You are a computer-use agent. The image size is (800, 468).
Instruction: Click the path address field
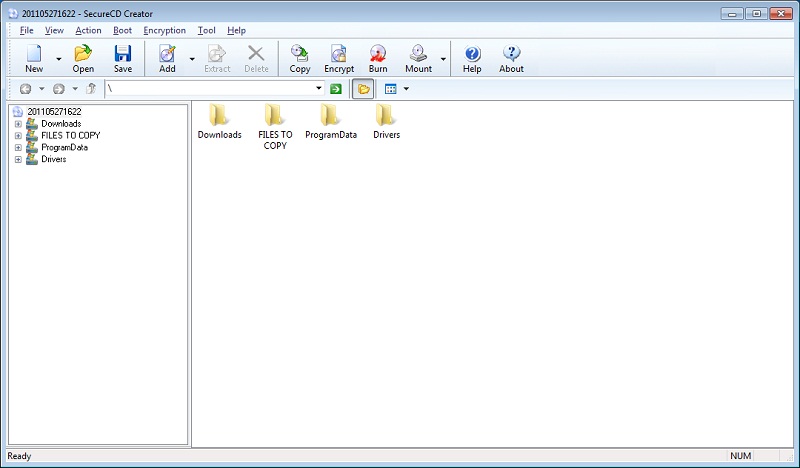209,88
